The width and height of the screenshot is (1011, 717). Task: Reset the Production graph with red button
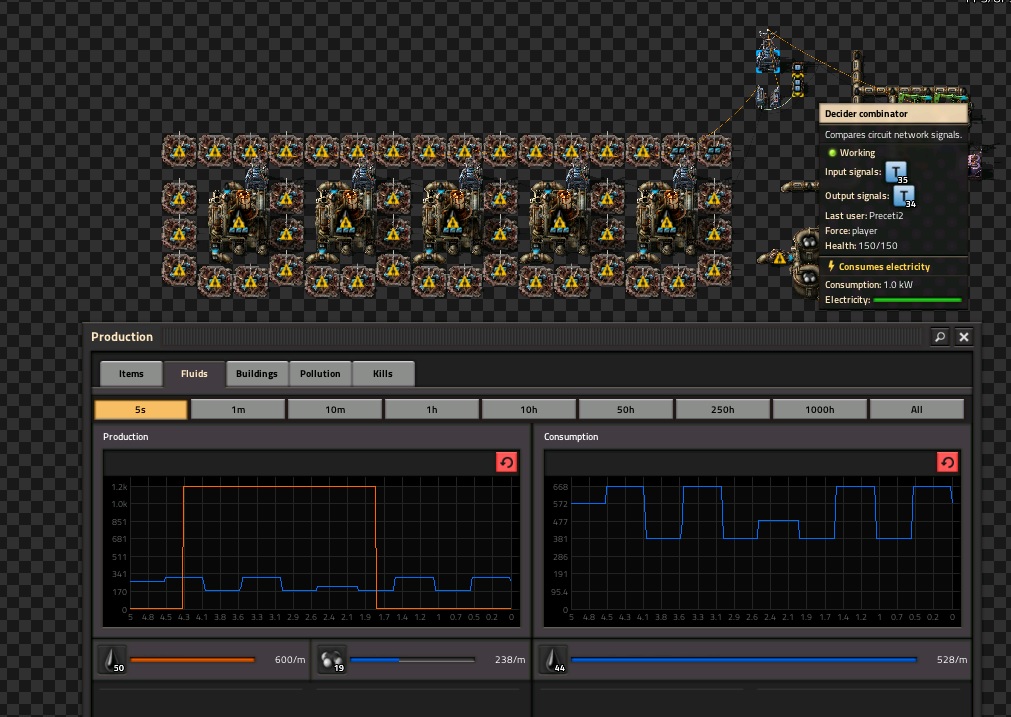tap(506, 462)
